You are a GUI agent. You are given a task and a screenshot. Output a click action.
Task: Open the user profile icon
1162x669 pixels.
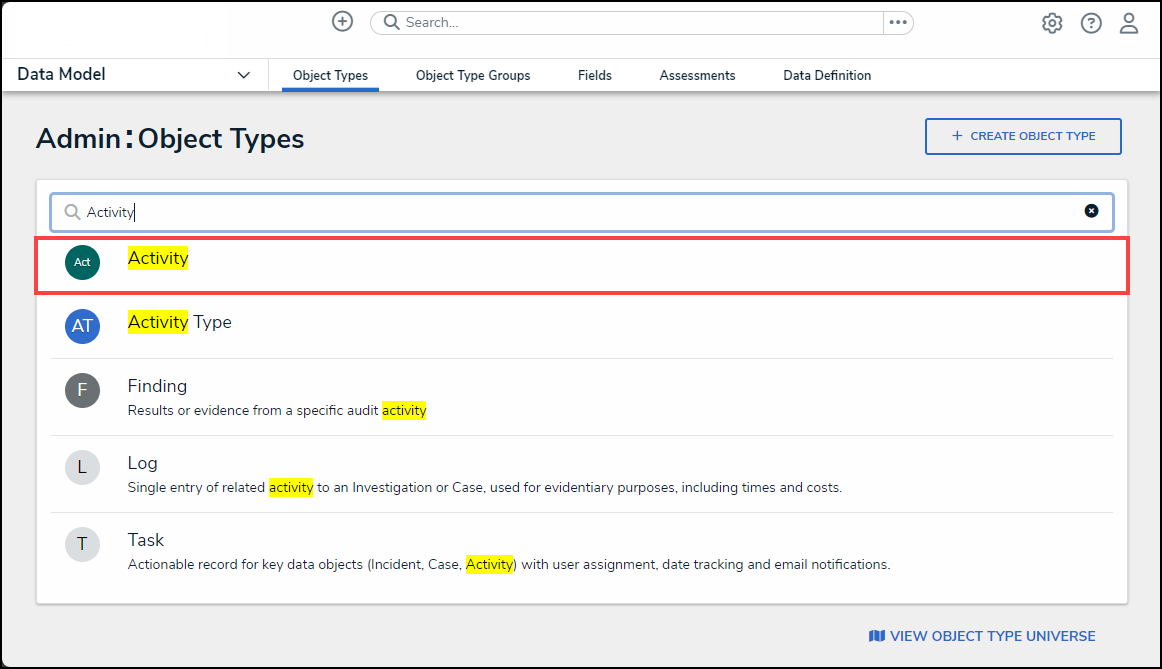(x=1129, y=23)
